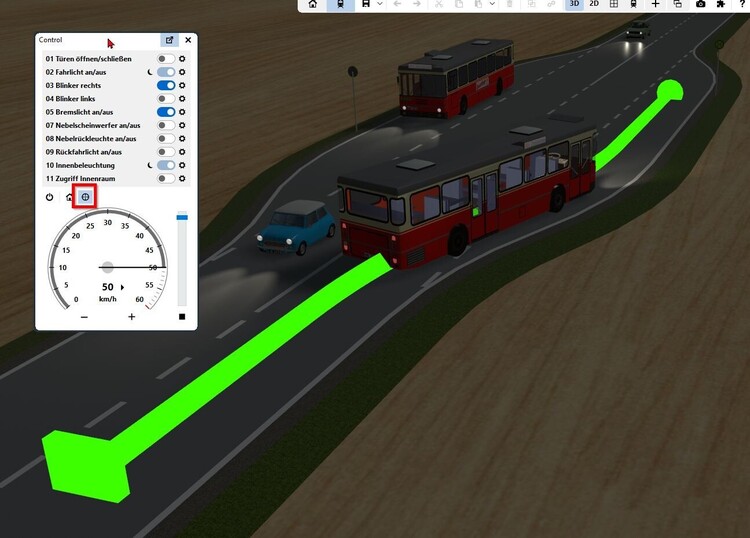Viewport: 750px width, 538px height.
Task: Toggle 10 Innenbeleuchtung switch
Action: point(166,165)
